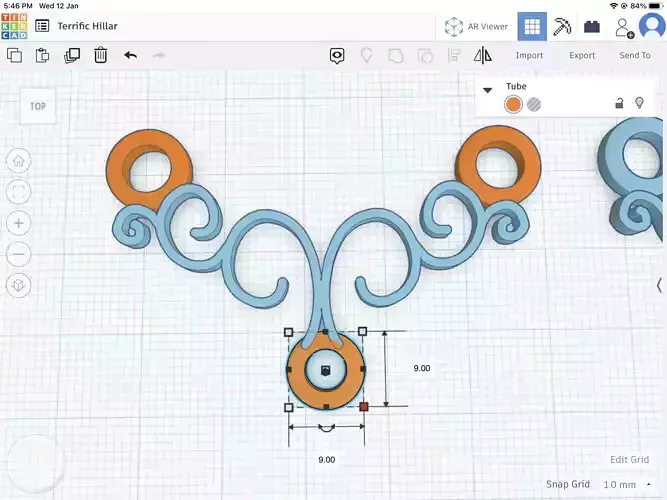The height and width of the screenshot is (500, 667).
Task: Click the height cone handle in tube center
Action: click(x=326, y=370)
